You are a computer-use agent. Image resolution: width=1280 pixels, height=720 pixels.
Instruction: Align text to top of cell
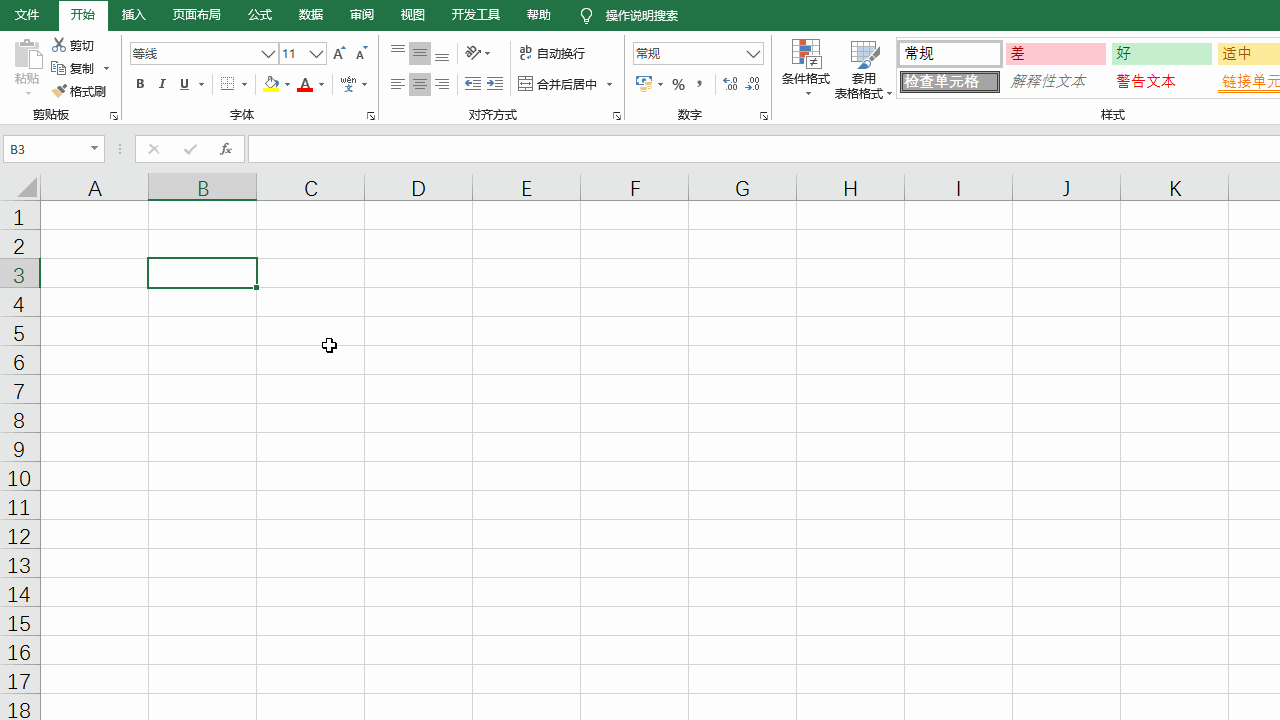[398, 53]
